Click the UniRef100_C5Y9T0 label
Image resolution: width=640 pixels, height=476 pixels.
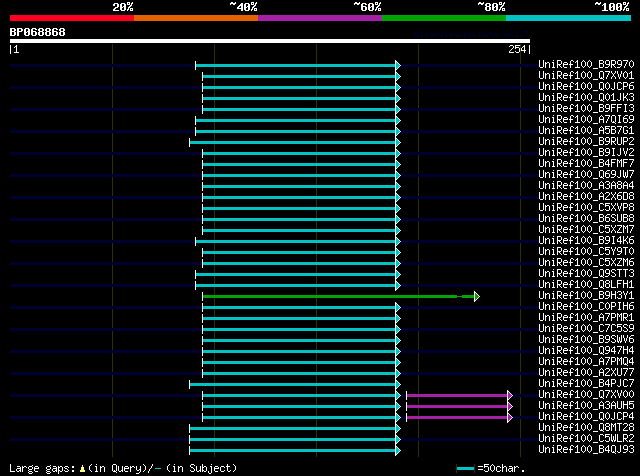pos(586,251)
